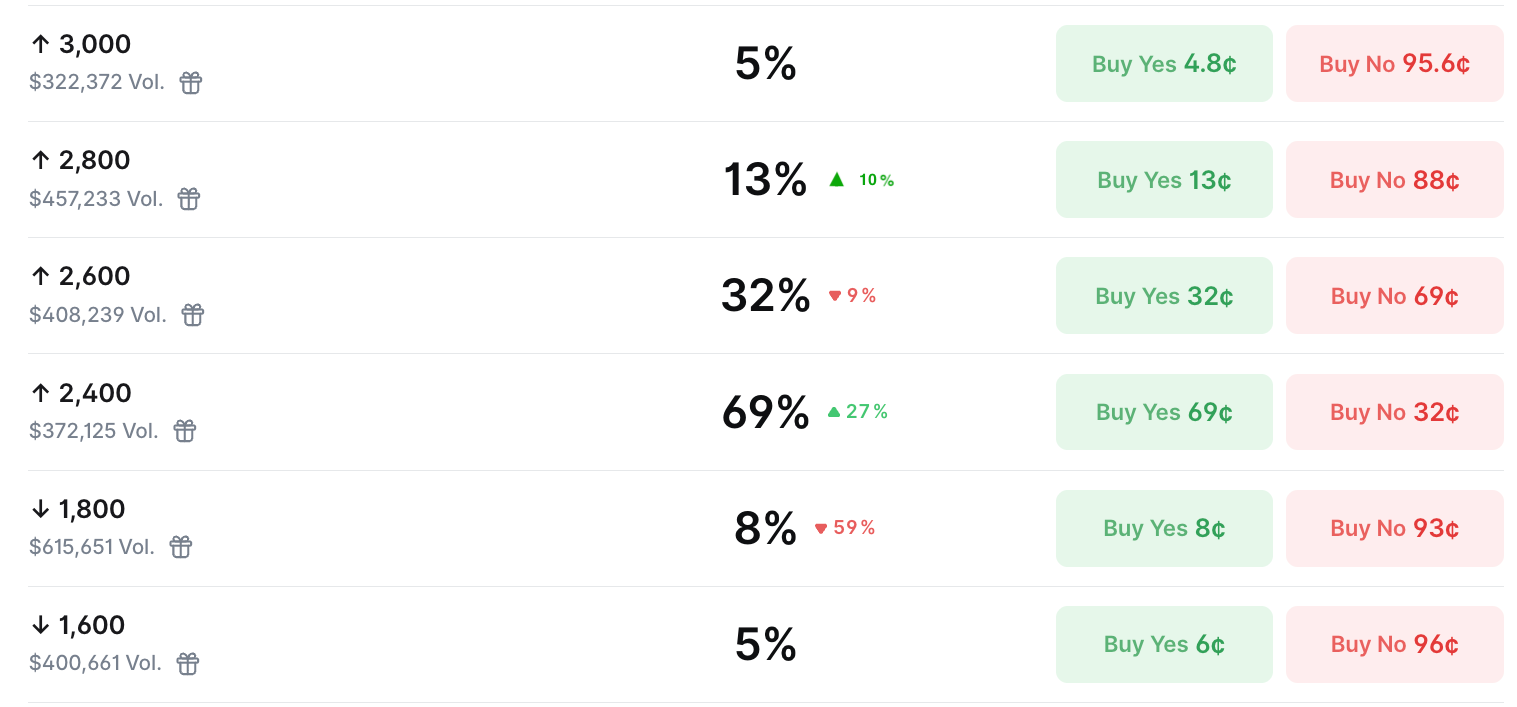1517x707 pixels.
Task: Click the gift icon beside the 1,800 market
Action: point(180,546)
